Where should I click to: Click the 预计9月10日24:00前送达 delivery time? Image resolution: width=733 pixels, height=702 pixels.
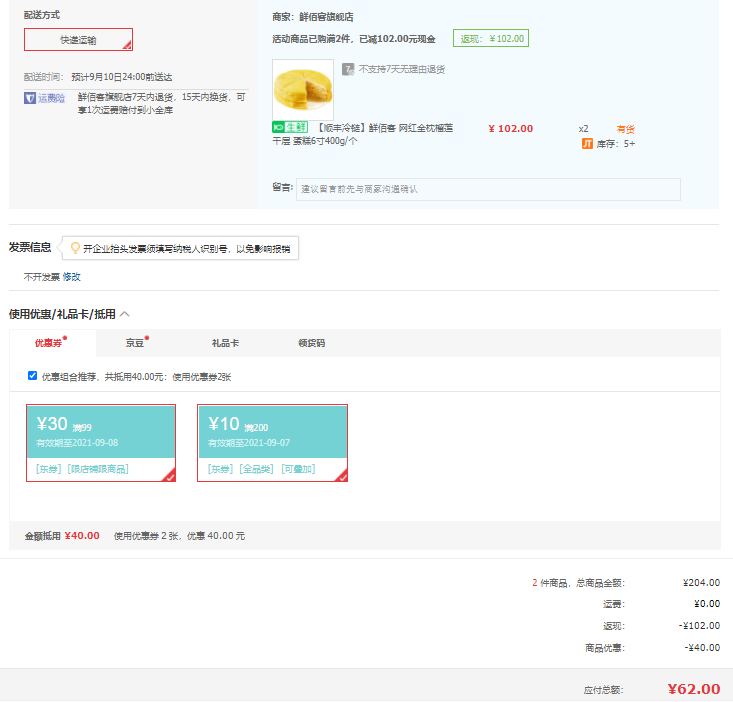(x=122, y=77)
